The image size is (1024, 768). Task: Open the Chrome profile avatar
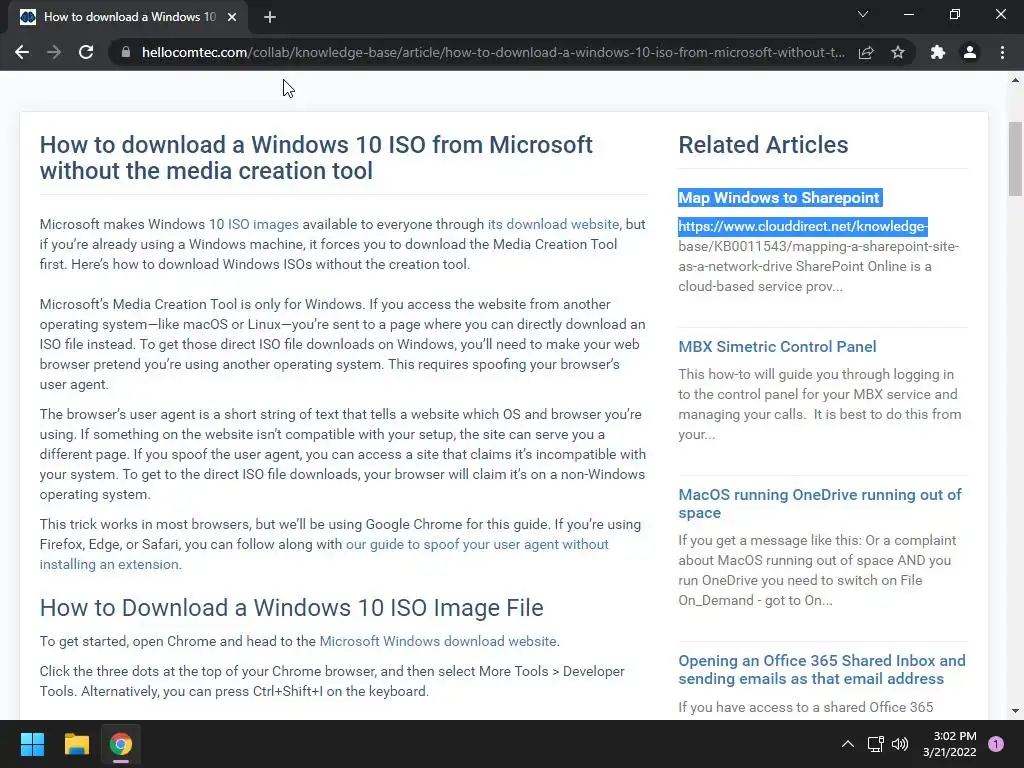point(970,52)
